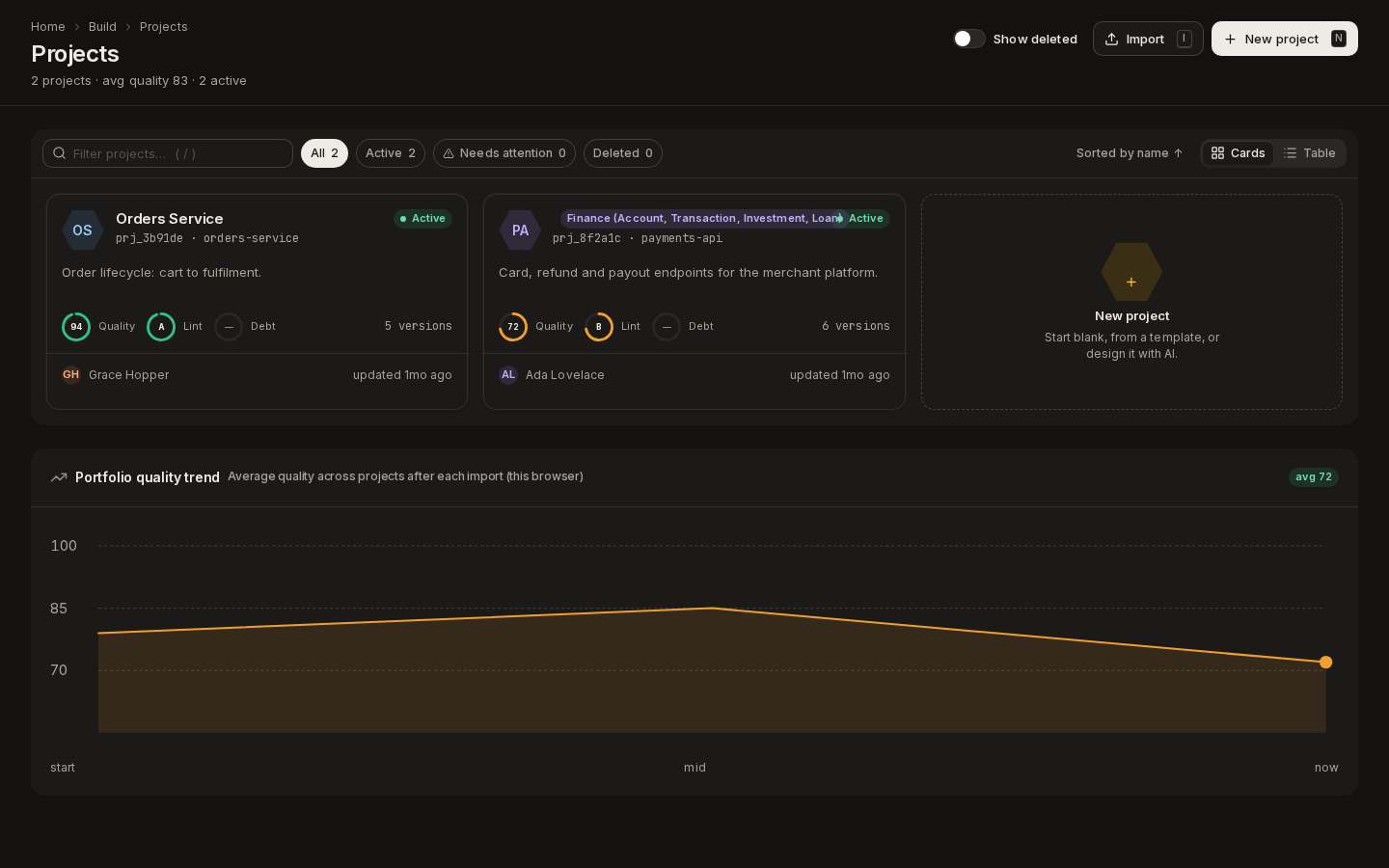This screenshot has width=1389, height=868.
Task: Change sort order via Sorted by name
Action: pos(1130,153)
